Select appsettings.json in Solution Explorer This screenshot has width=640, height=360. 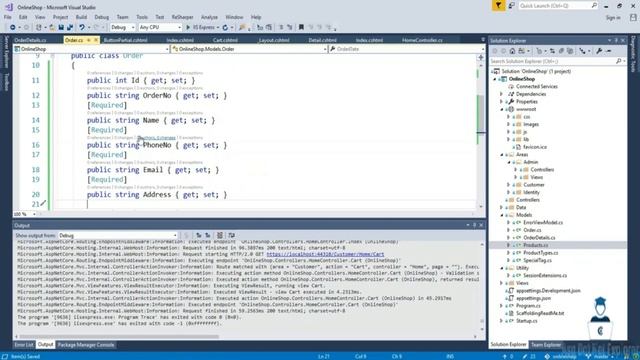533,298
